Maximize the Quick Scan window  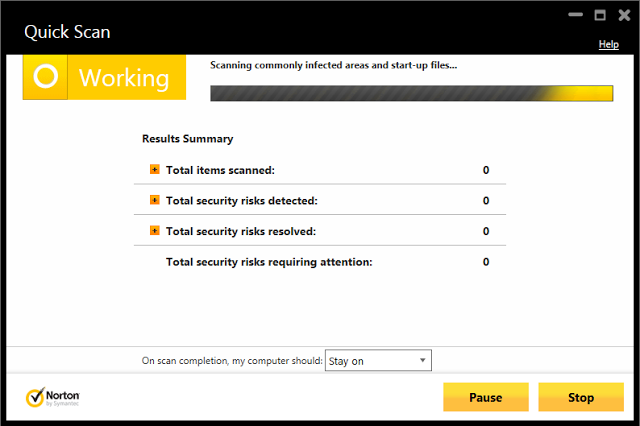(599, 15)
